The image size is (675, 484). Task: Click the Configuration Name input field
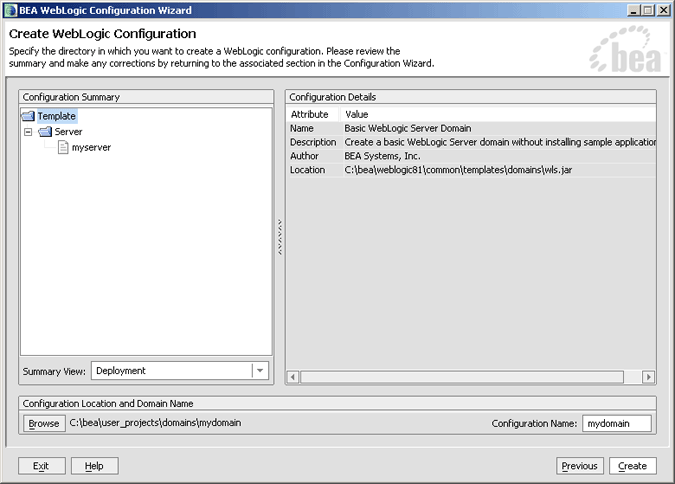(x=616, y=423)
